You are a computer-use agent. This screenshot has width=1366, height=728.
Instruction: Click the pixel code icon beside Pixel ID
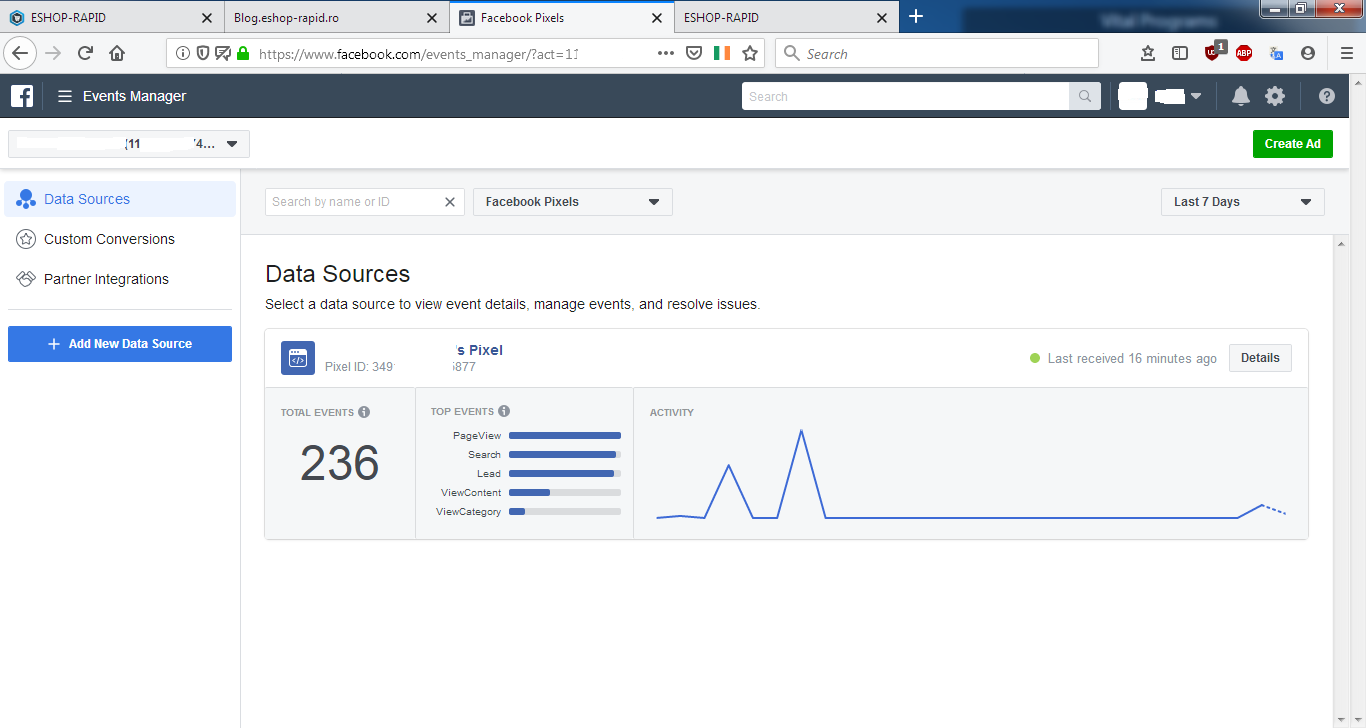point(298,358)
